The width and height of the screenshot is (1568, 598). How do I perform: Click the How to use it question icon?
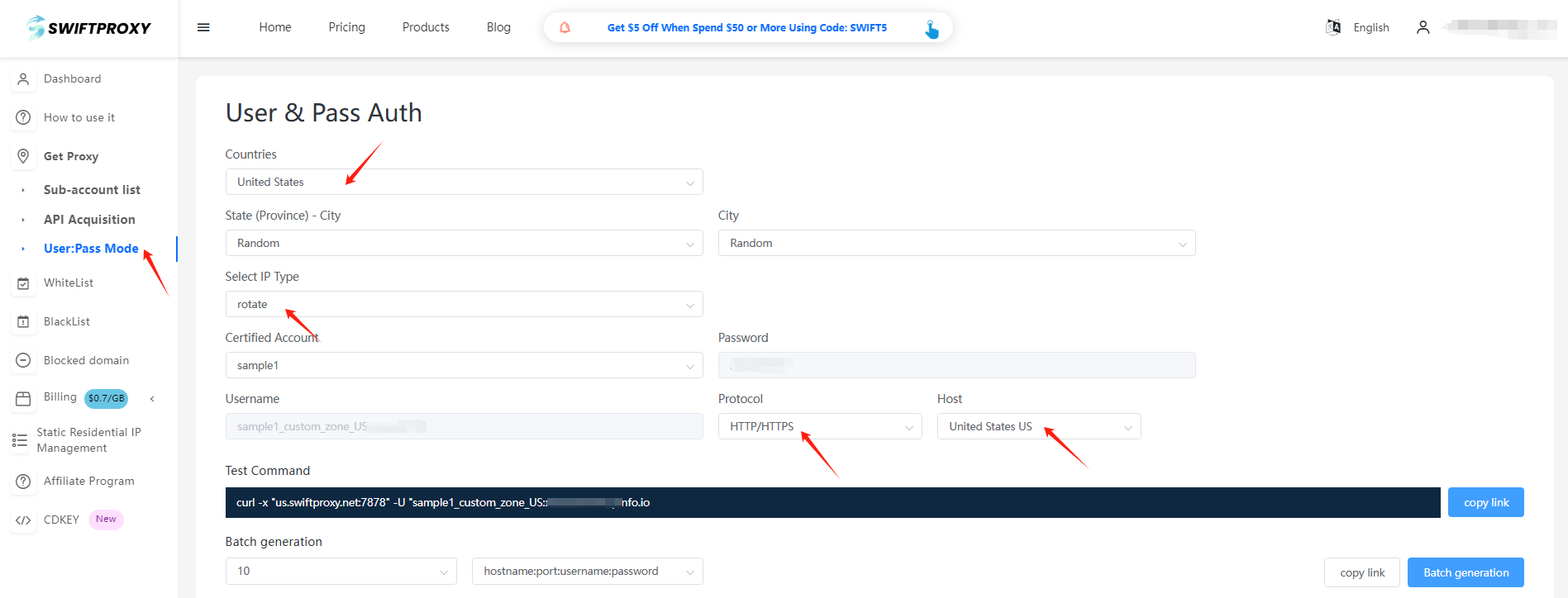click(x=23, y=117)
